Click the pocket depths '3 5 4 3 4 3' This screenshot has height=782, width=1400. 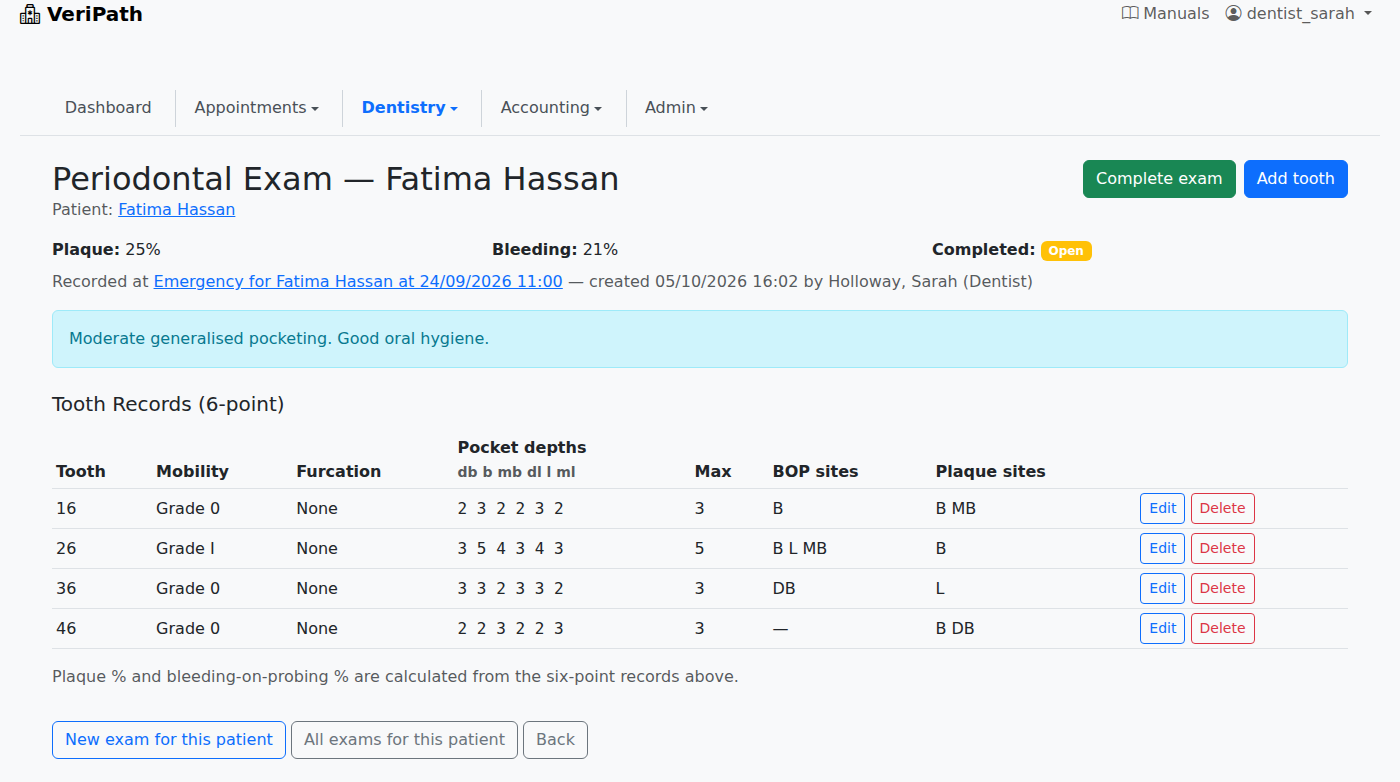511,548
